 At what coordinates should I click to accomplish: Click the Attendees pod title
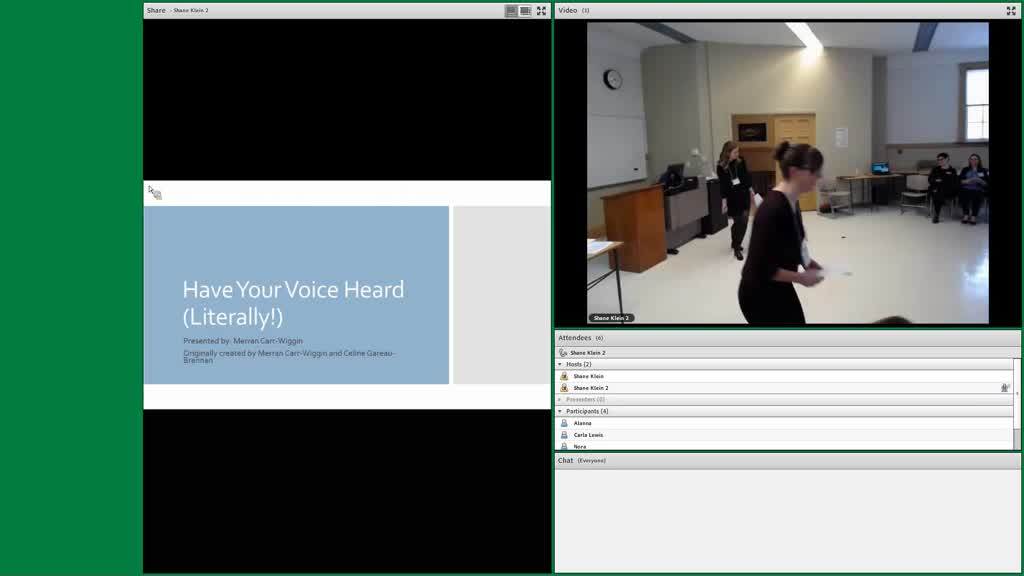pos(575,338)
